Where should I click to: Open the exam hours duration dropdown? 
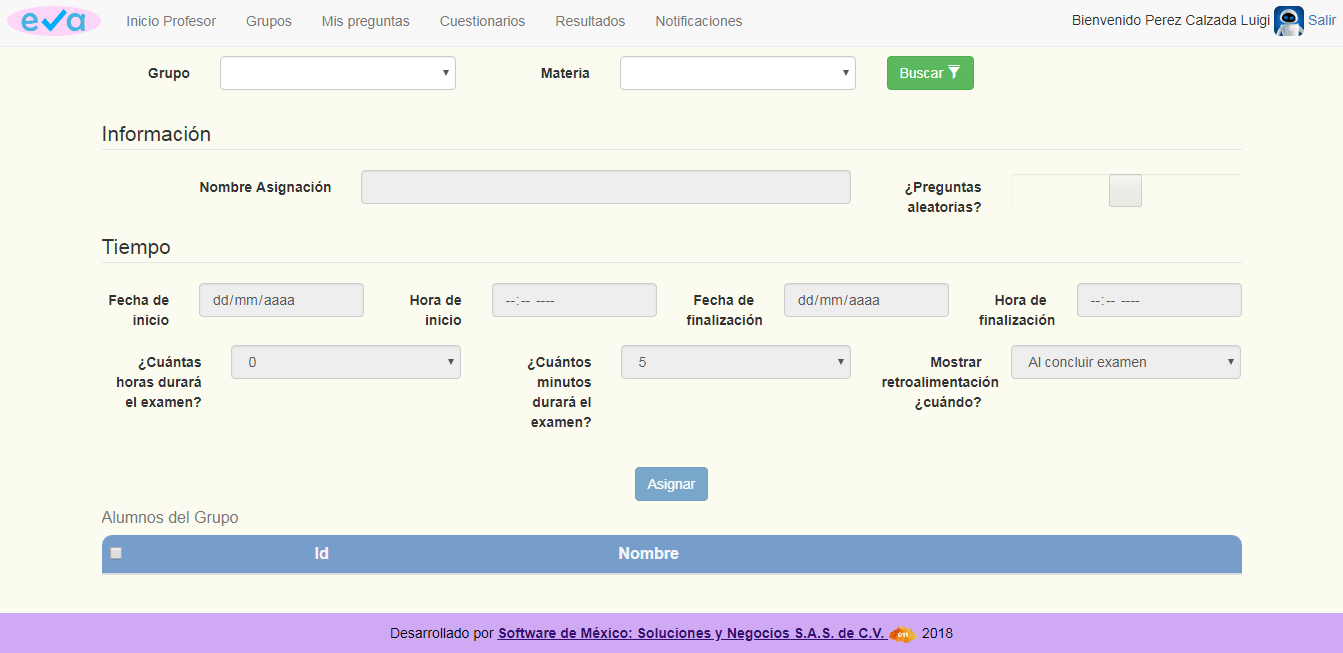click(345, 361)
